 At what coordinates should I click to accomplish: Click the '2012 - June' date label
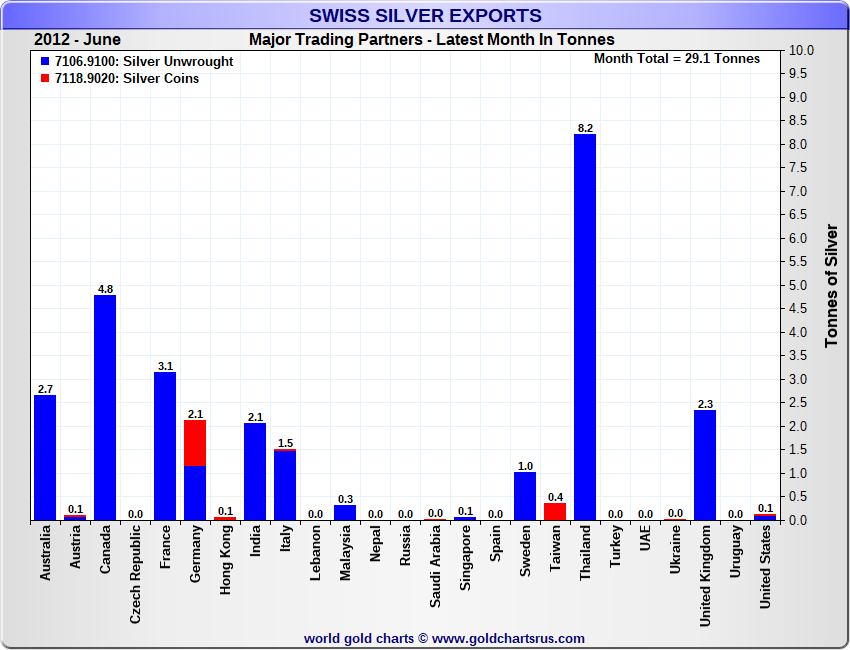[78, 40]
